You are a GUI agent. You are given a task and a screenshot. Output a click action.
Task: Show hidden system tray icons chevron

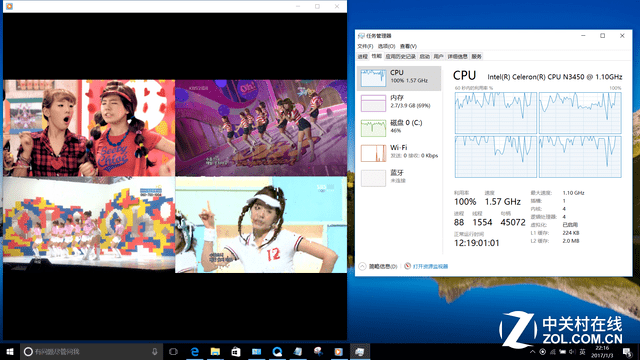[532, 351]
